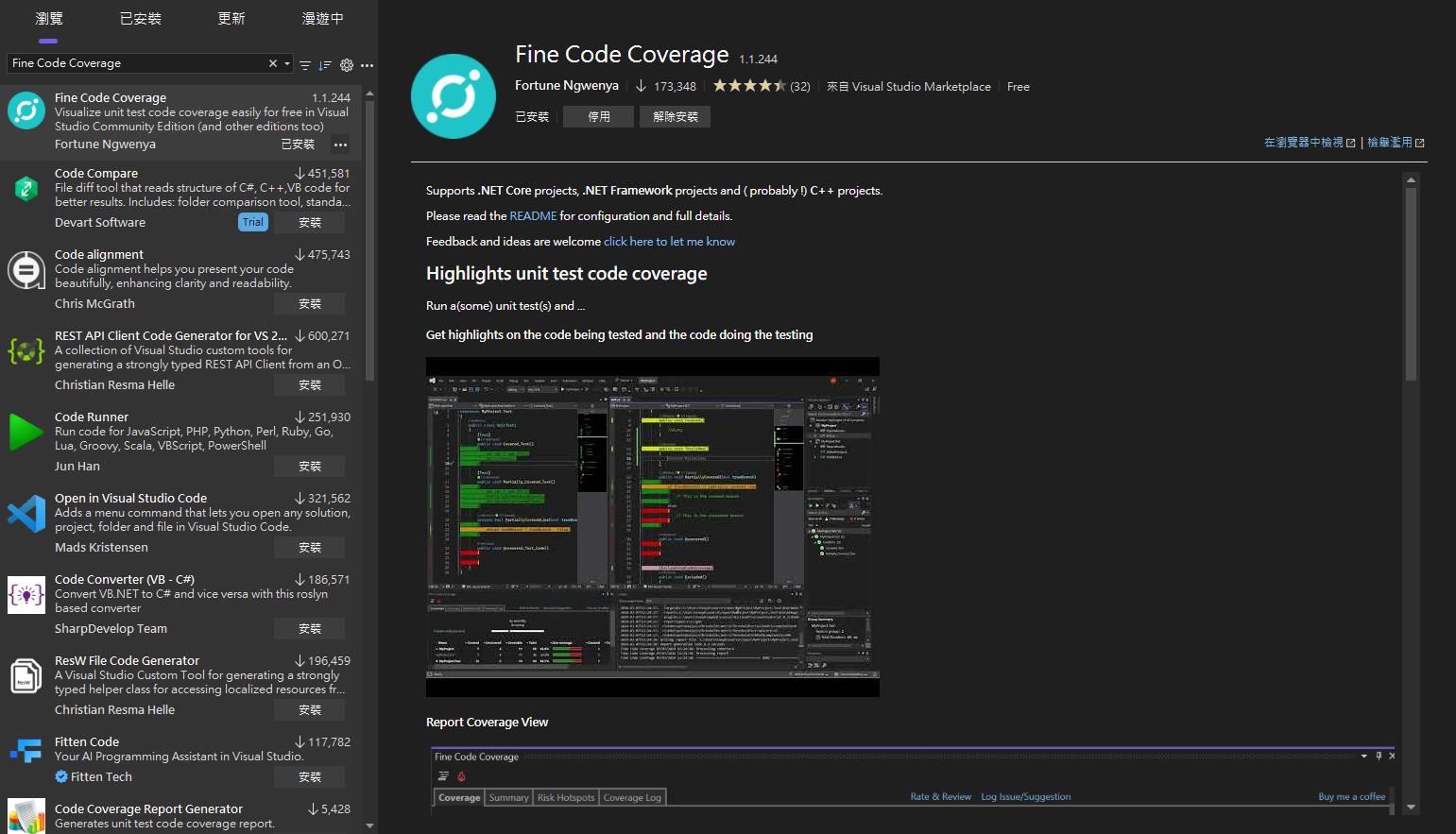
Task: Click the 停用 button to disable extension
Action: pyautogui.click(x=598, y=116)
